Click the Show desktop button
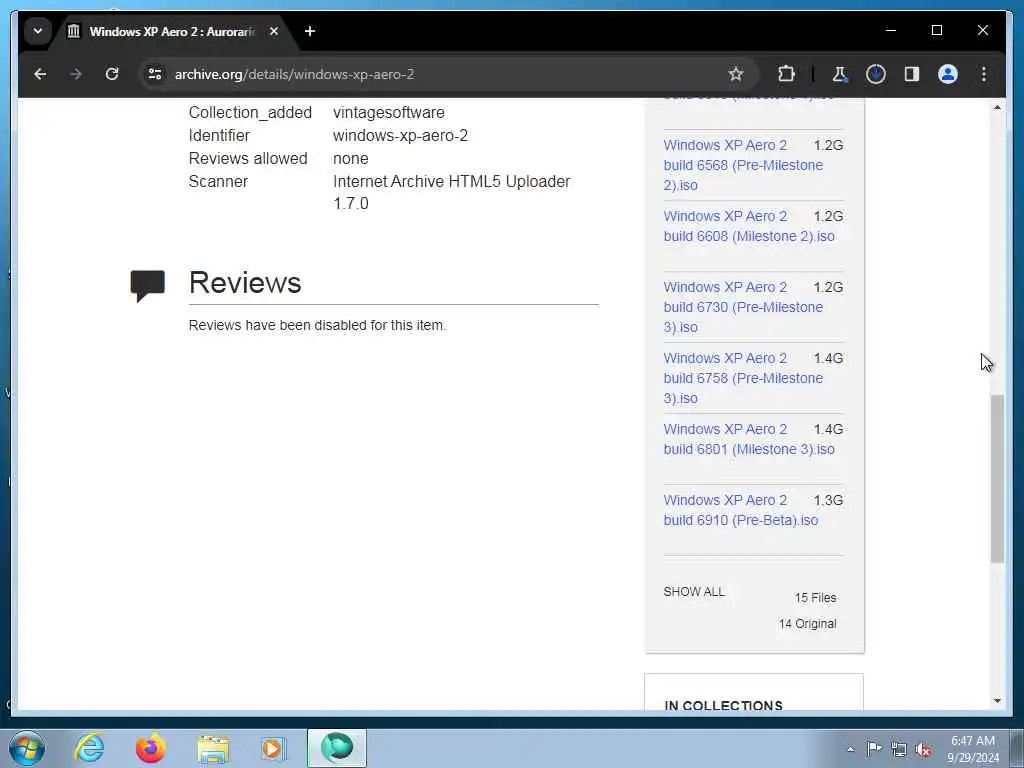This screenshot has height=768, width=1024. (1016, 748)
